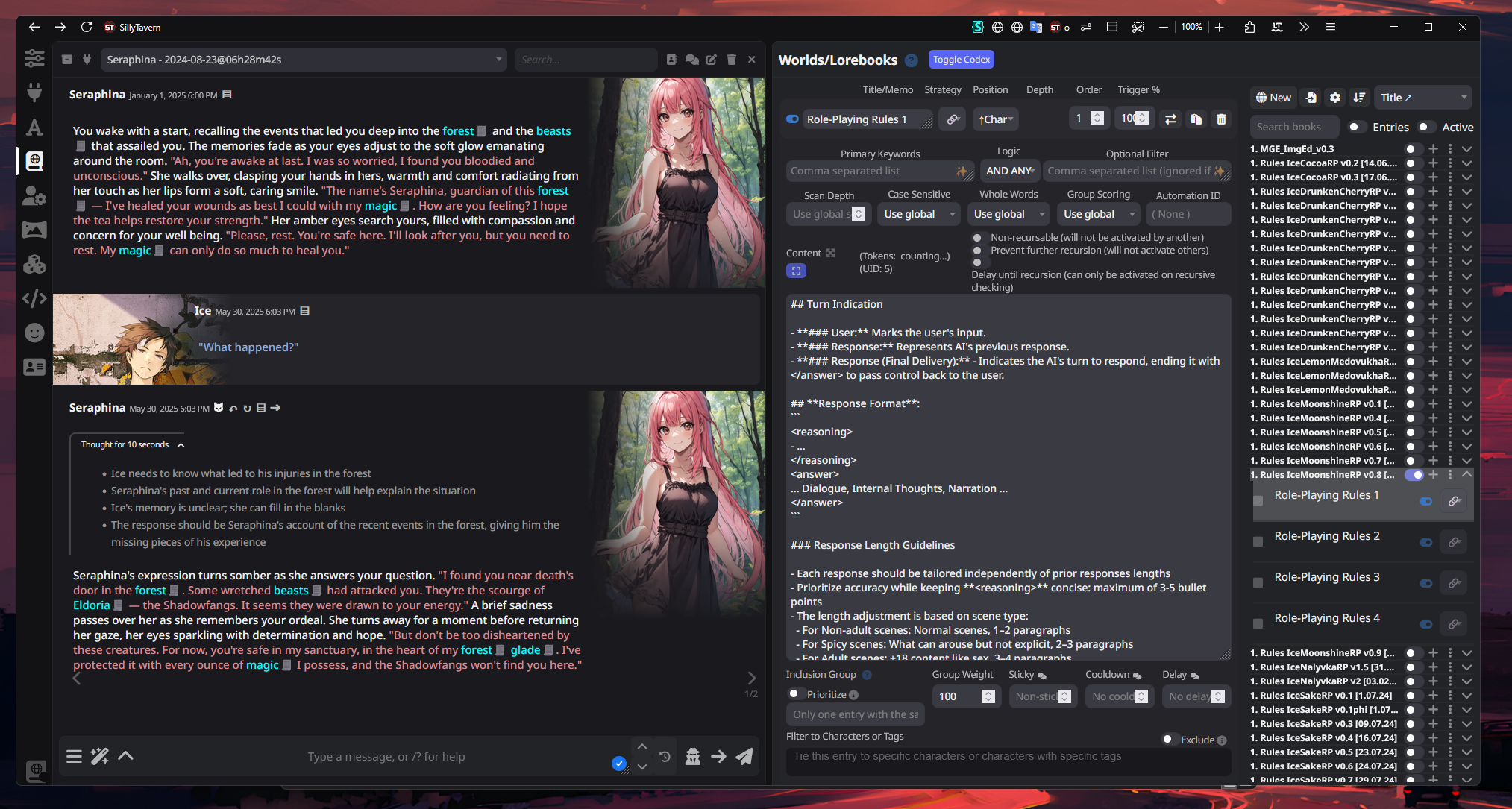Focus the Search books field
The image size is (1512, 809).
click(1294, 128)
